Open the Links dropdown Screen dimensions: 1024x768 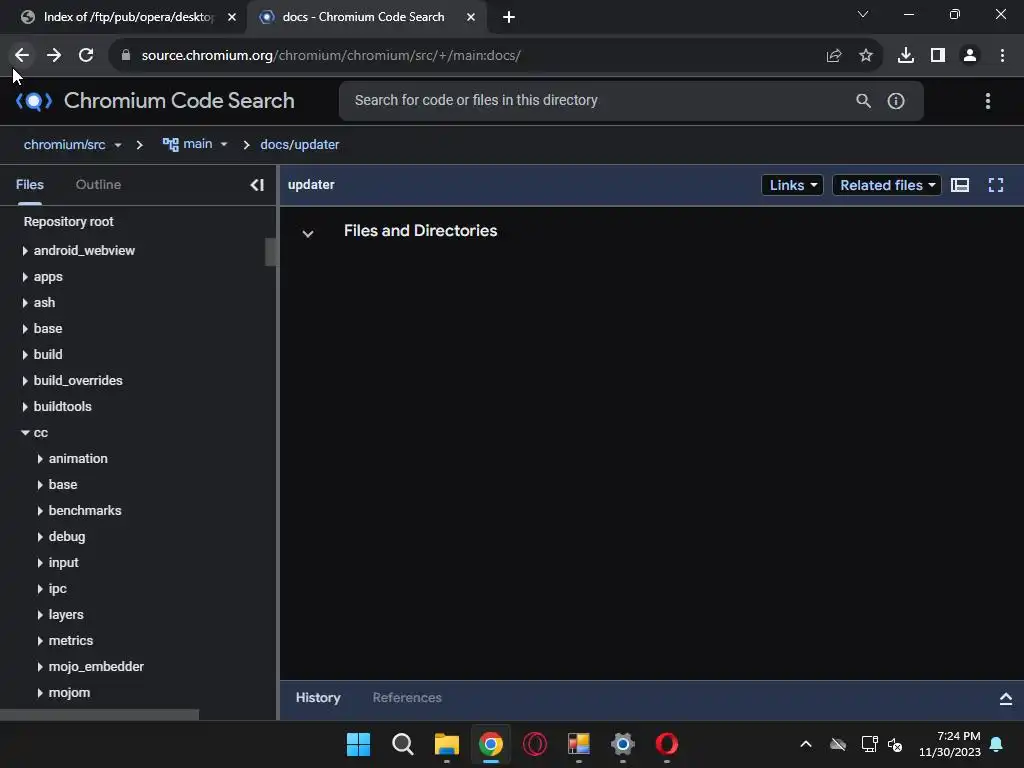pos(792,185)
